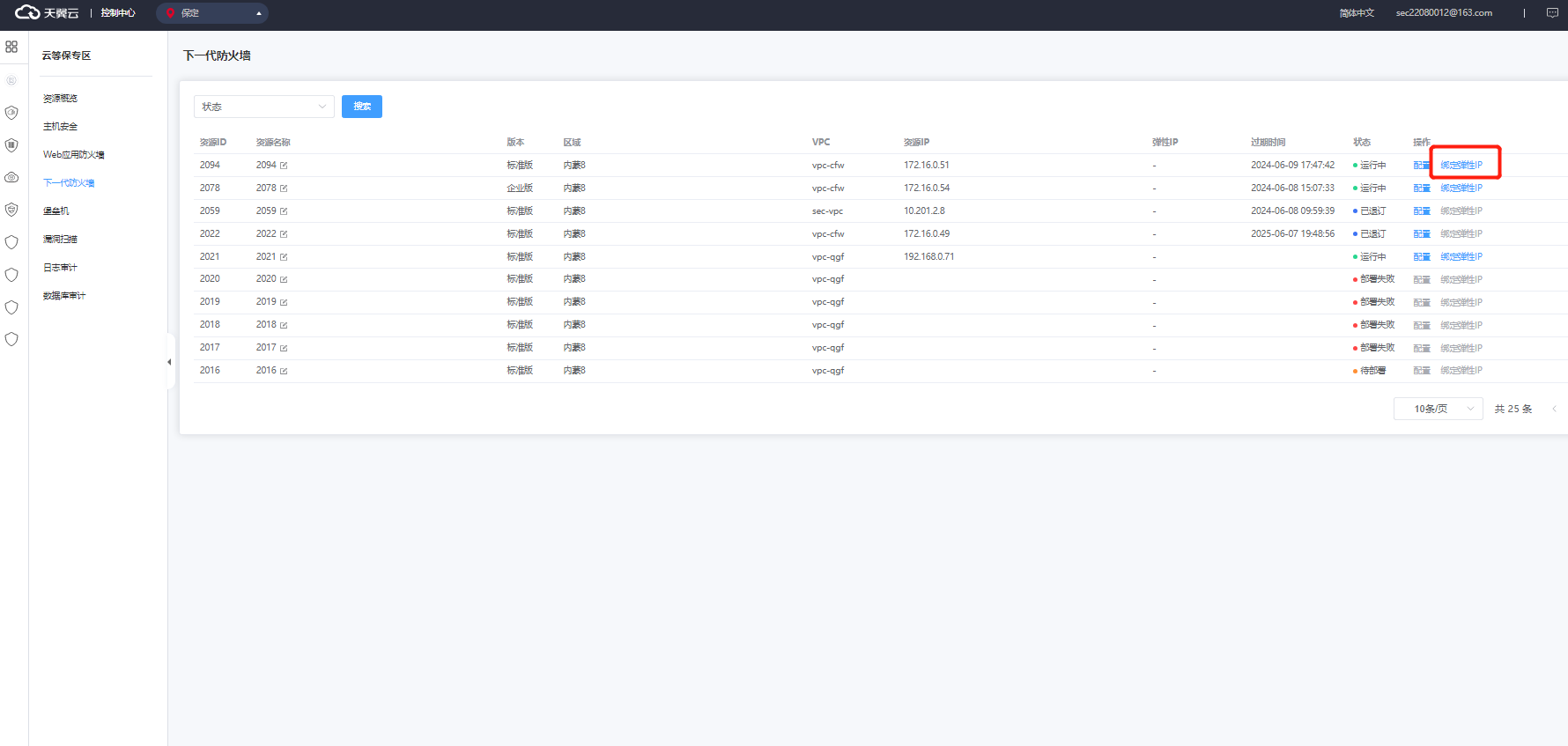Click the 过期时间 column header

point(1268,143)
